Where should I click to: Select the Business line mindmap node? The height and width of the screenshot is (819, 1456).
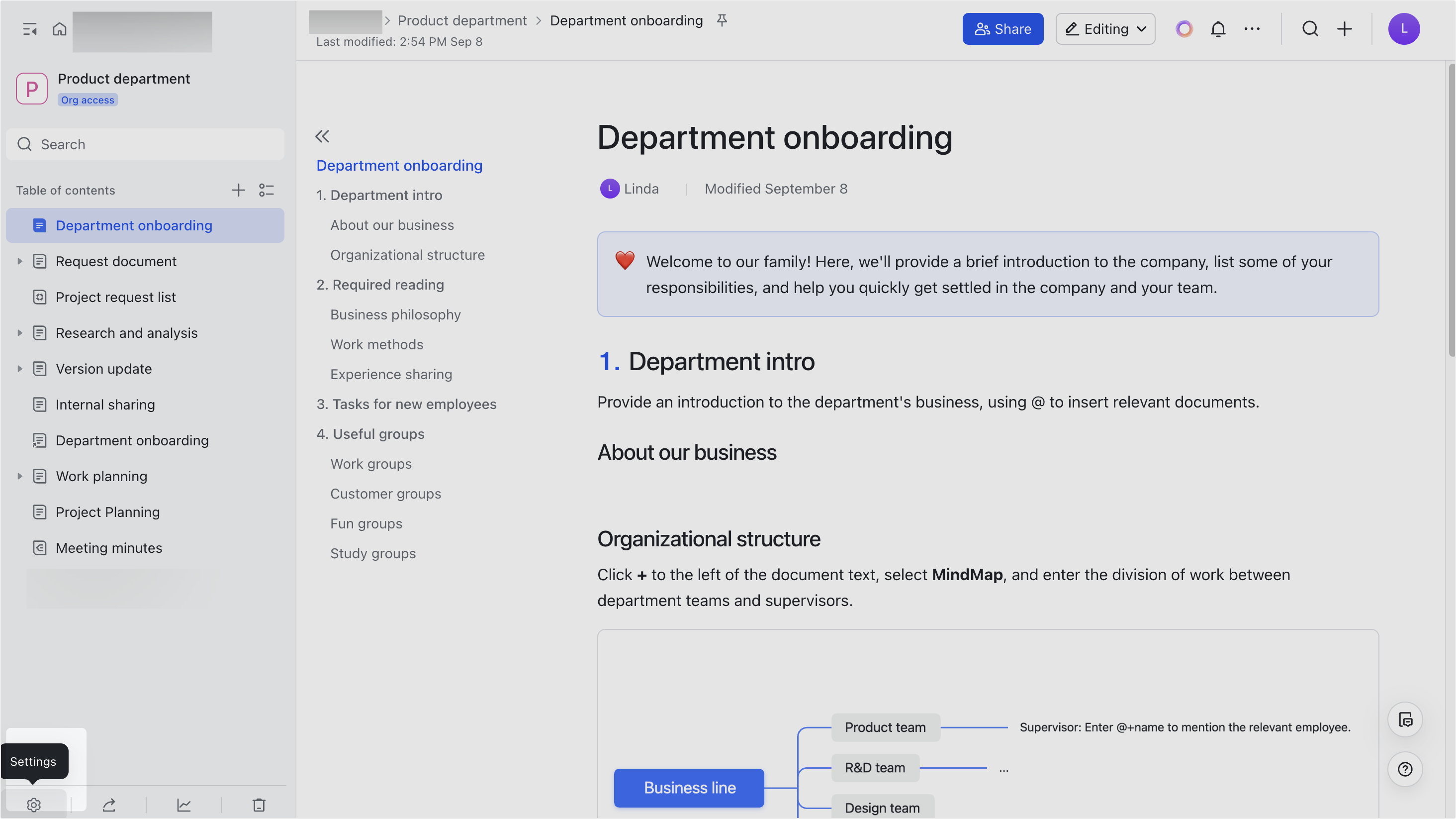pyautogui.click(x=689, y=788)
